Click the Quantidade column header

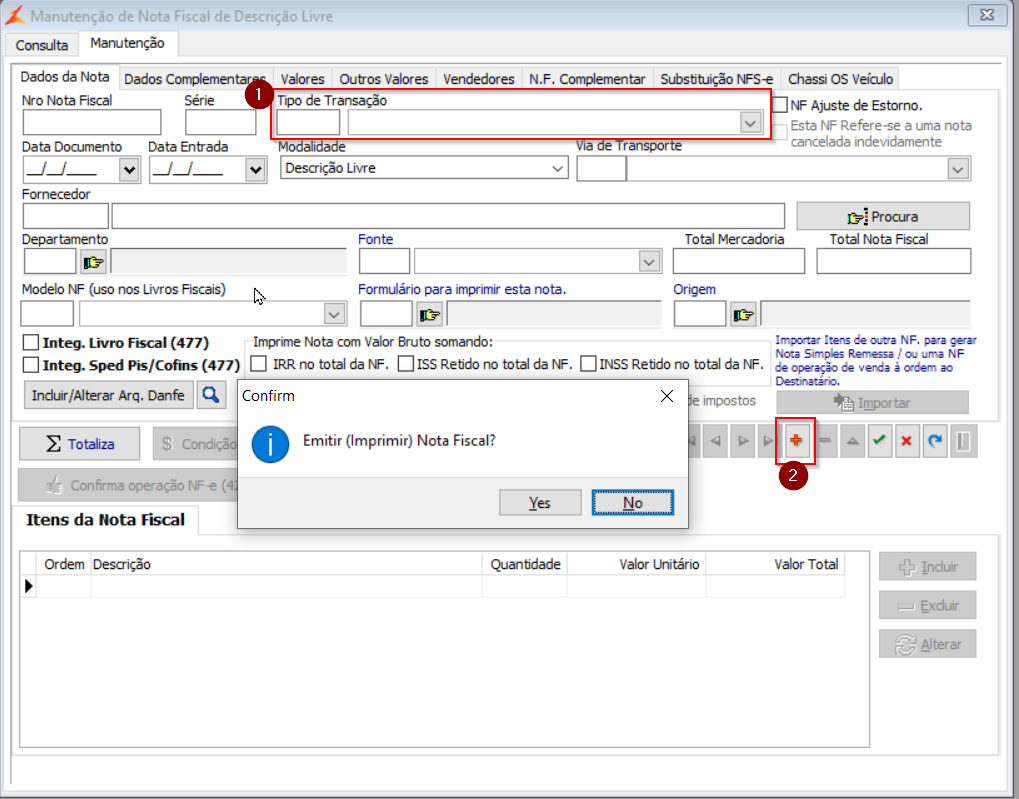[525, 564]
